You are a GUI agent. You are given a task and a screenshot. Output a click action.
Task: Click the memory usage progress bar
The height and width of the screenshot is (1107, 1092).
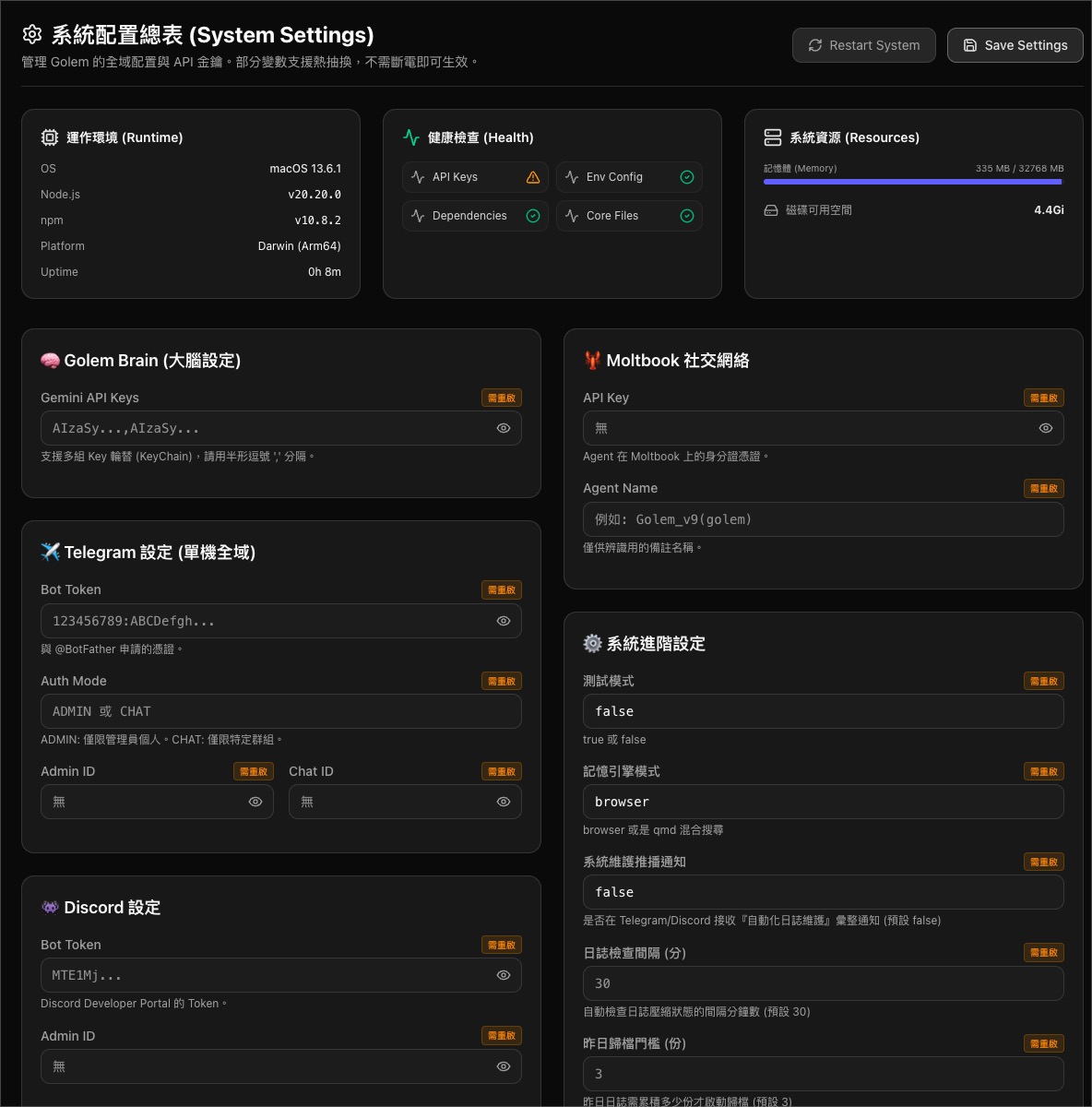click(x=914, y=182)
